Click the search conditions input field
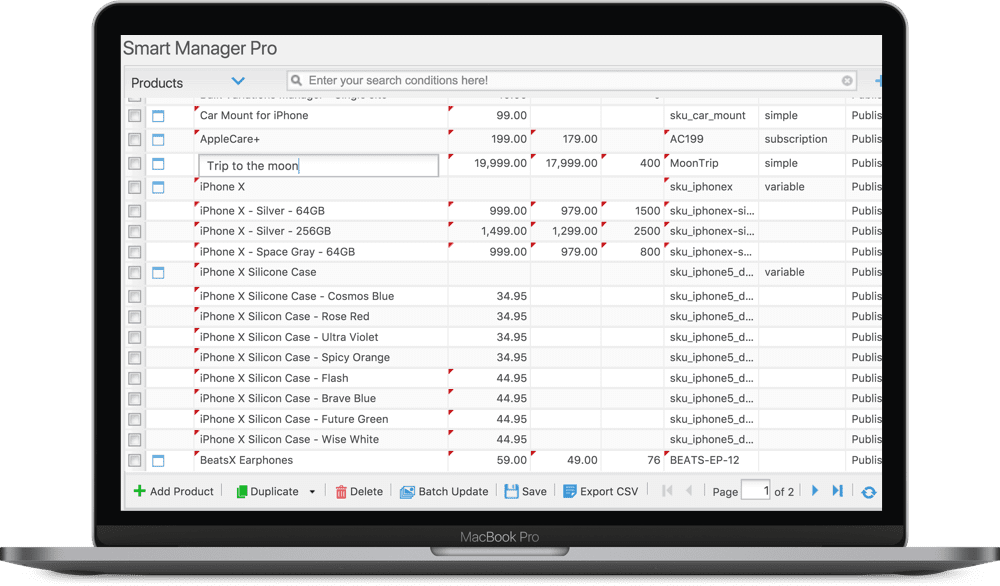This screenshot has width=1000, height=586. pyautogui.click(x=572, y=80)
